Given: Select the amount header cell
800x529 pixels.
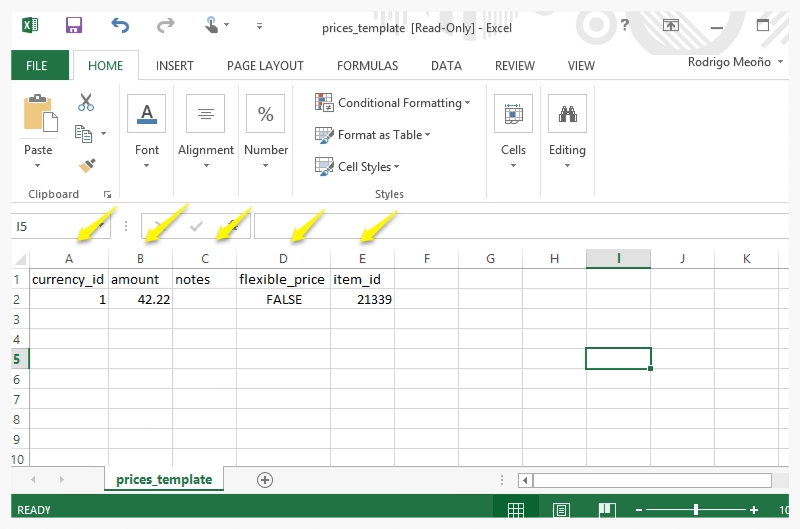Looking at the screenshot, I should [140, 279].
